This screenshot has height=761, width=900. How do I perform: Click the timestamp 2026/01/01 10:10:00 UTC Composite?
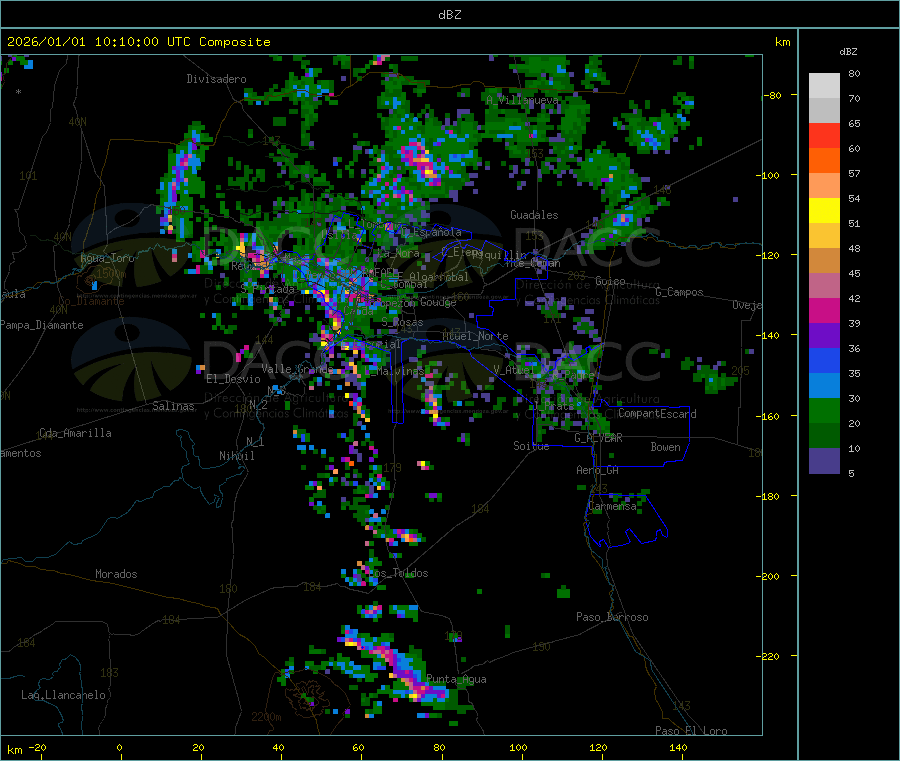click(138, 42)
